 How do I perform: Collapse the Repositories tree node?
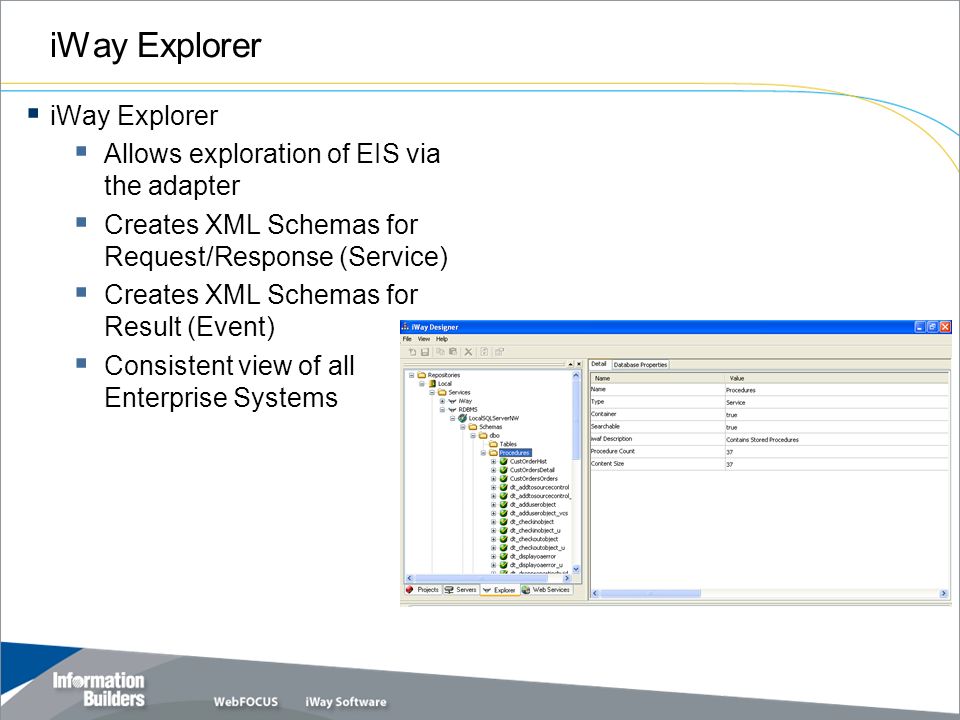point(411,375)
